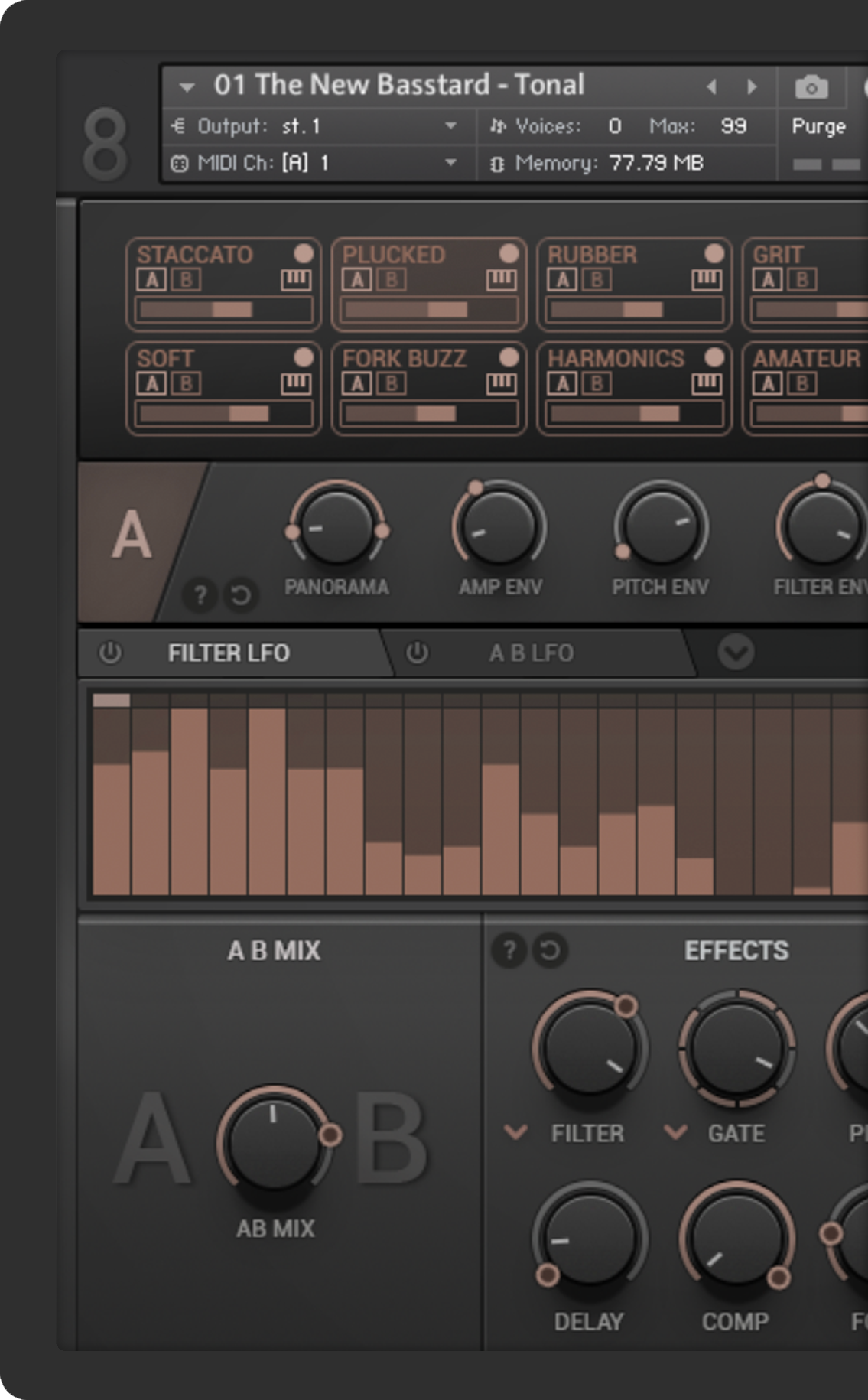Toggle layer A on the SOFT slot
The image size is (868, 1400).
pyautogui.click(x=151, y=383)
